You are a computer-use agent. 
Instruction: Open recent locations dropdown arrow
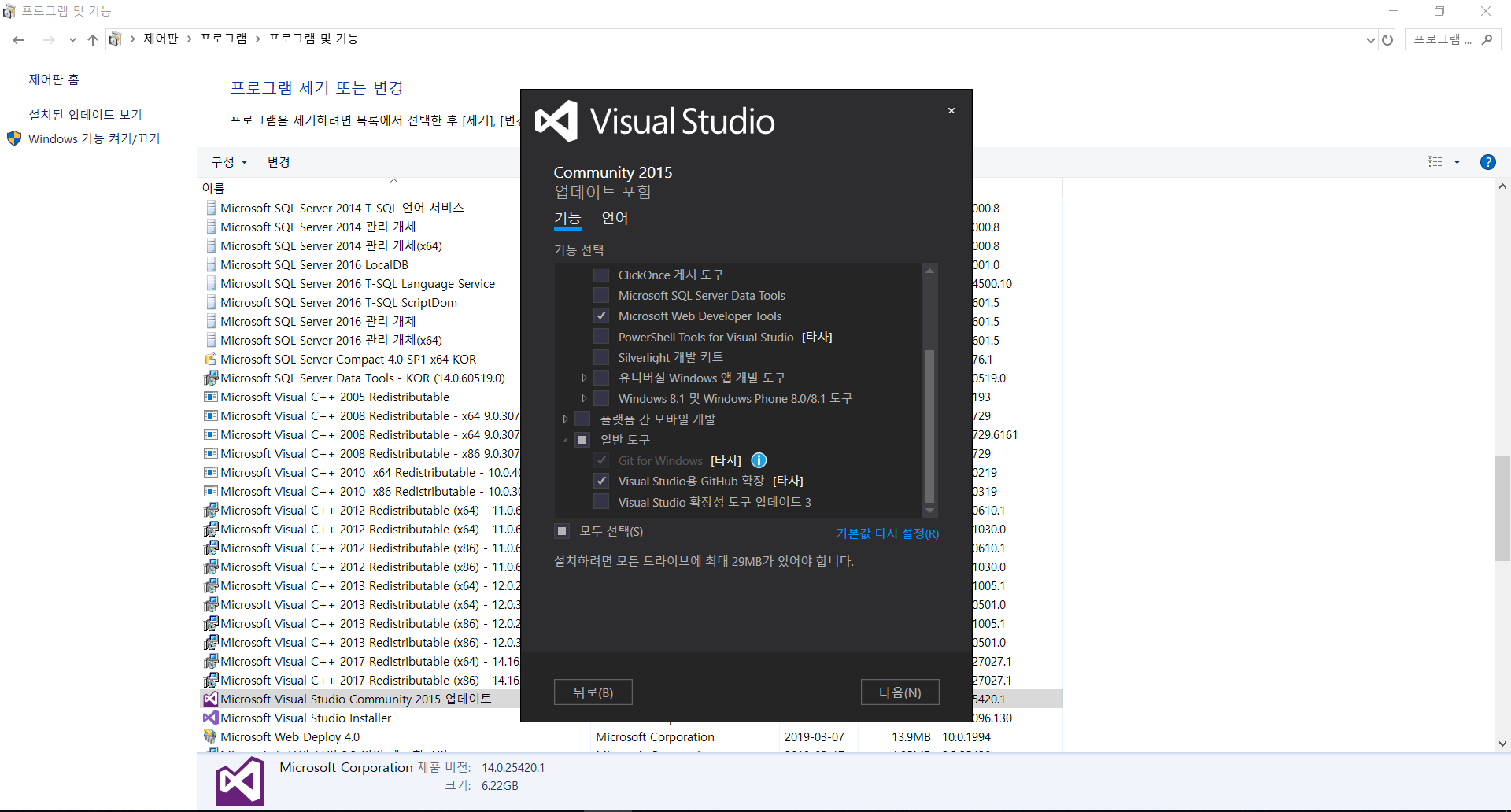(72, 39)
